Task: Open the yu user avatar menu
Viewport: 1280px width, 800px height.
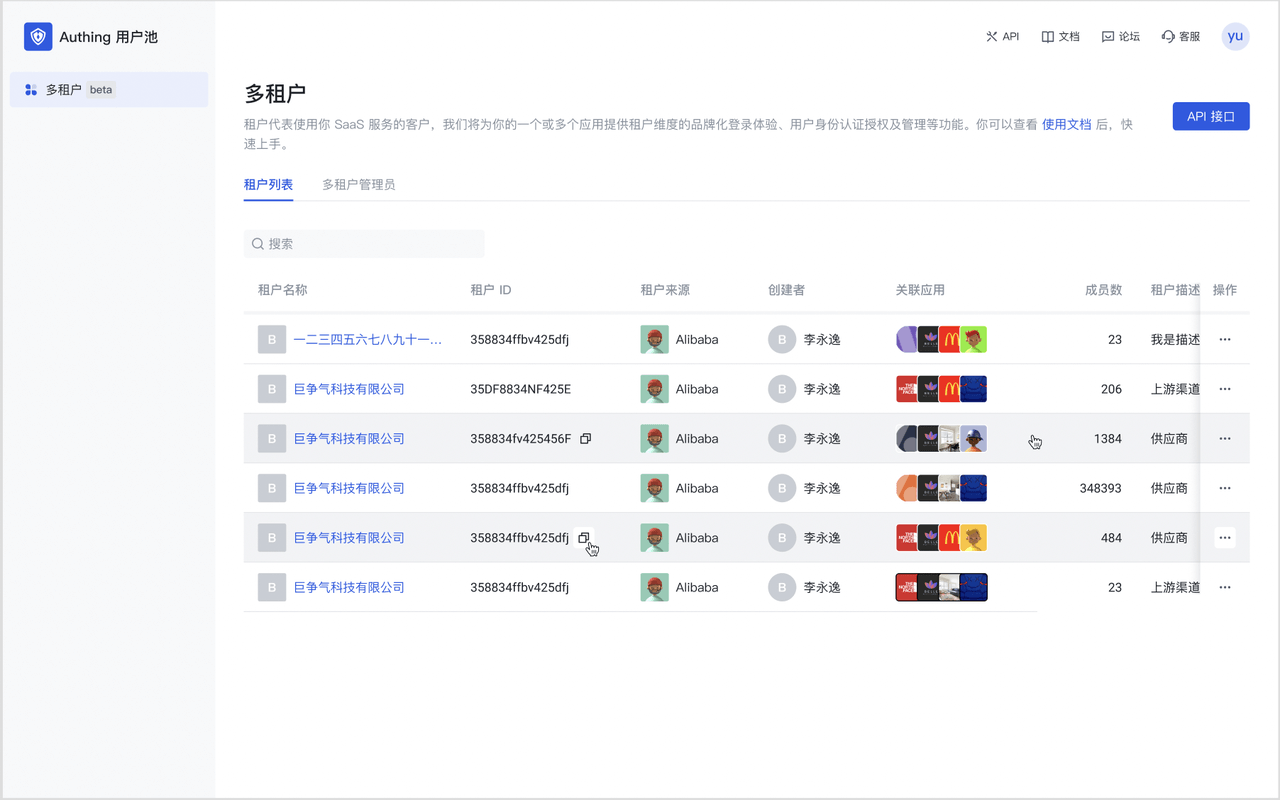Action: point(1235,36)
